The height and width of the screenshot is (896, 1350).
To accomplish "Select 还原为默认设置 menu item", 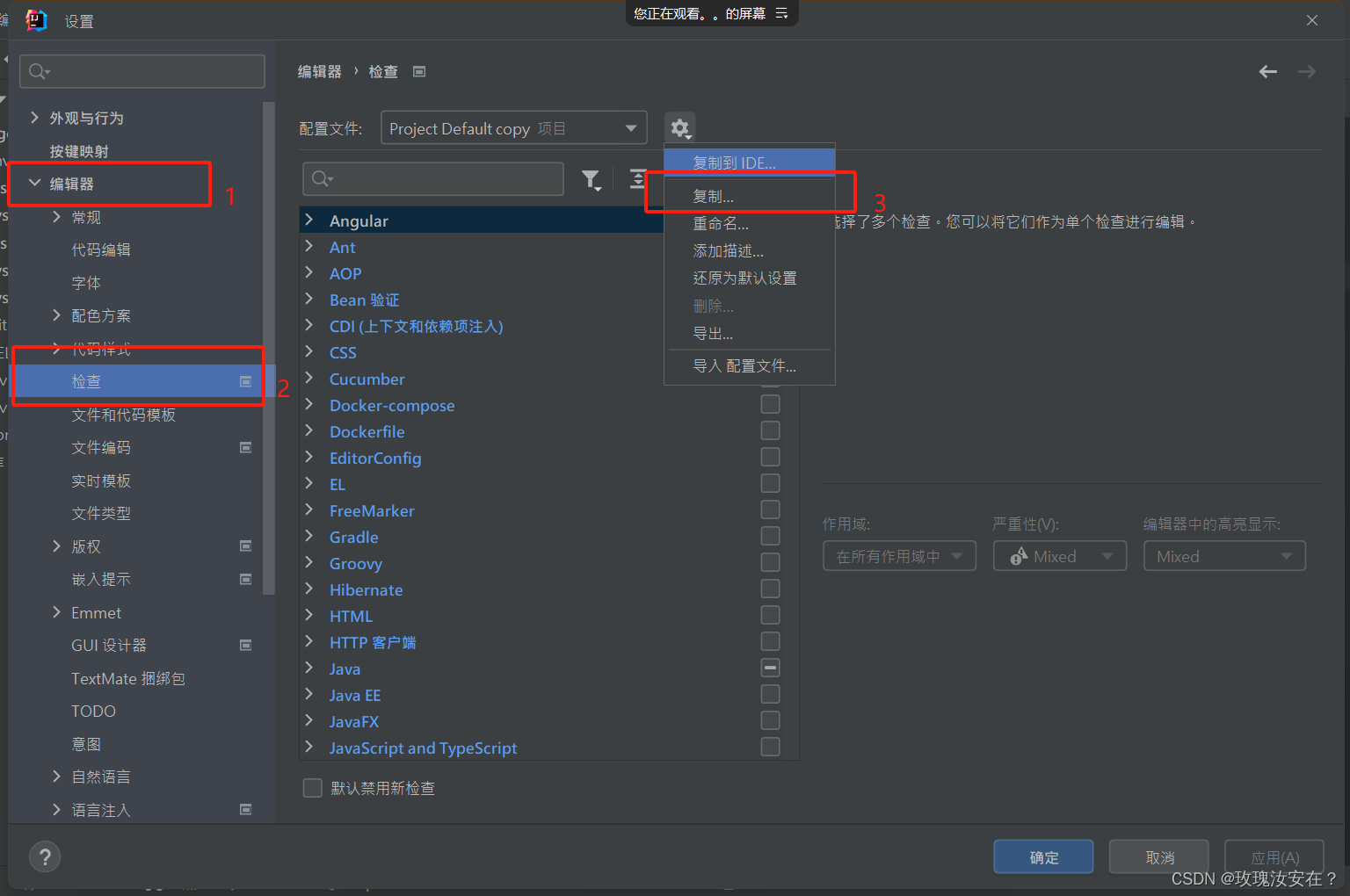I will pyautogui.click(x=749, y=278).
